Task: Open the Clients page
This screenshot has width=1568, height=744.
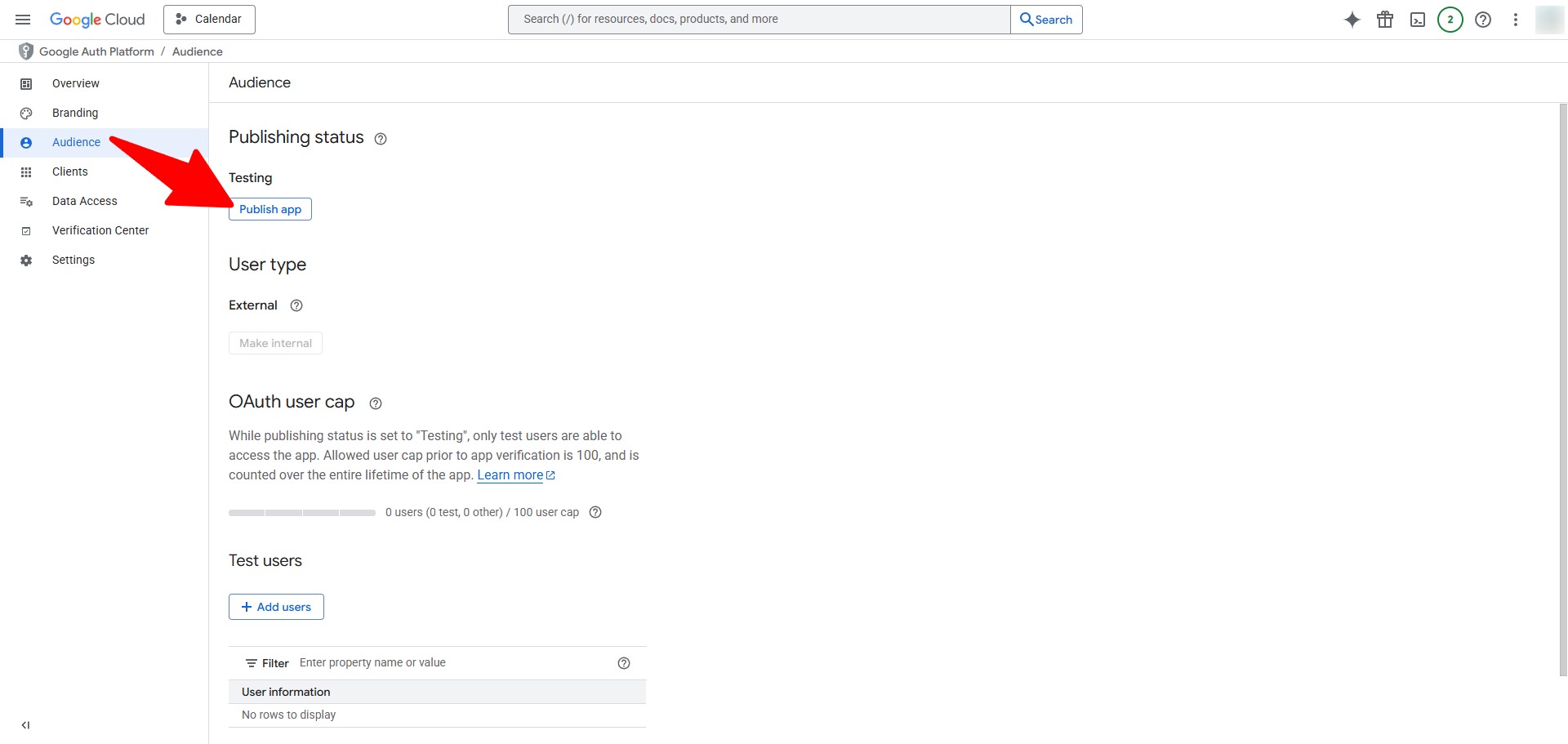Action: coord(70,172)
